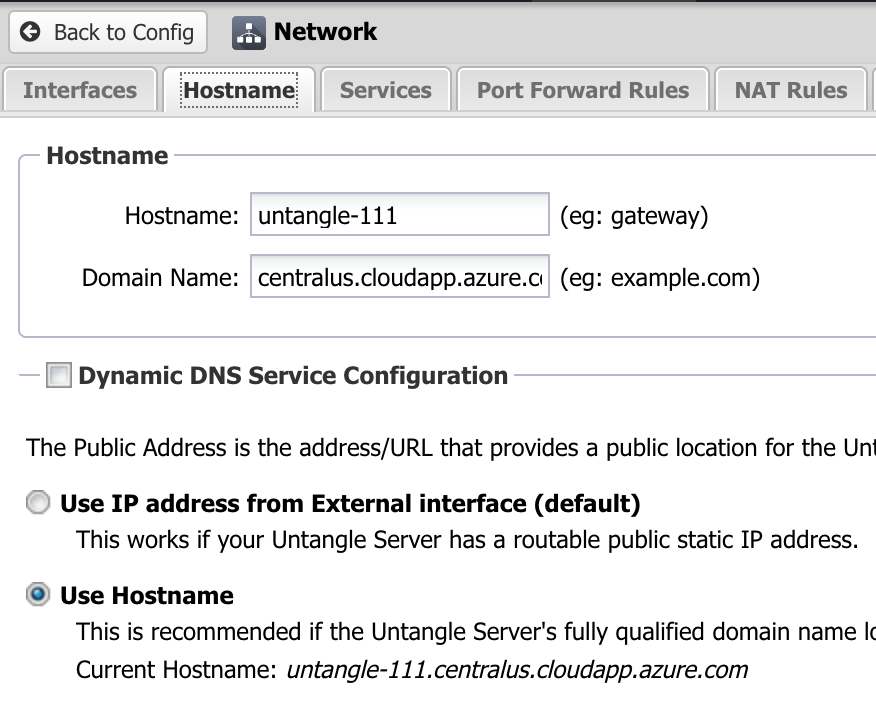The width and height of the screenshot is (876, 706).
Task: Click the back arrow icon
Action: coord(30,32)
